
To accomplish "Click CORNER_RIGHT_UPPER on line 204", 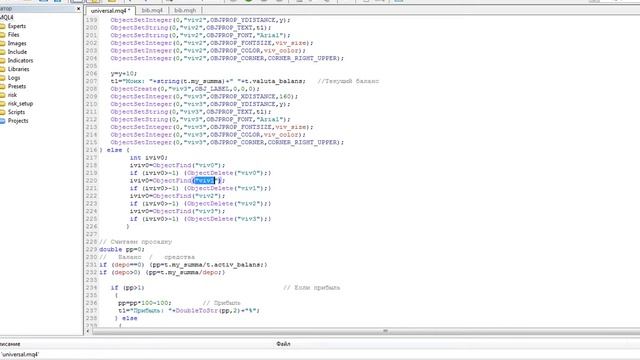I will coord(303,58).
